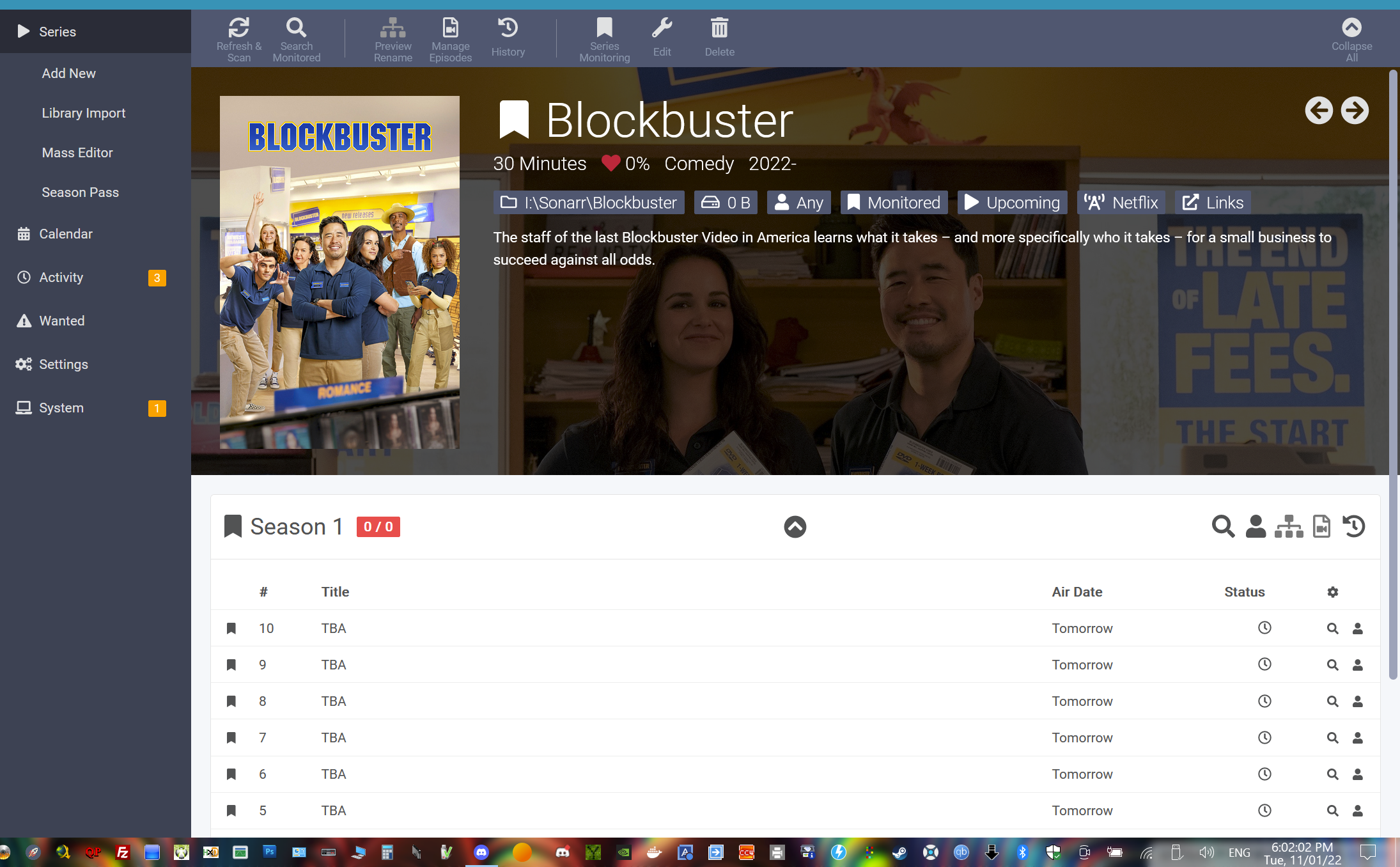Viewport: 1400px width, 867px height.
Task: Open interactive search for episode 5
Action: (1358, 811)
